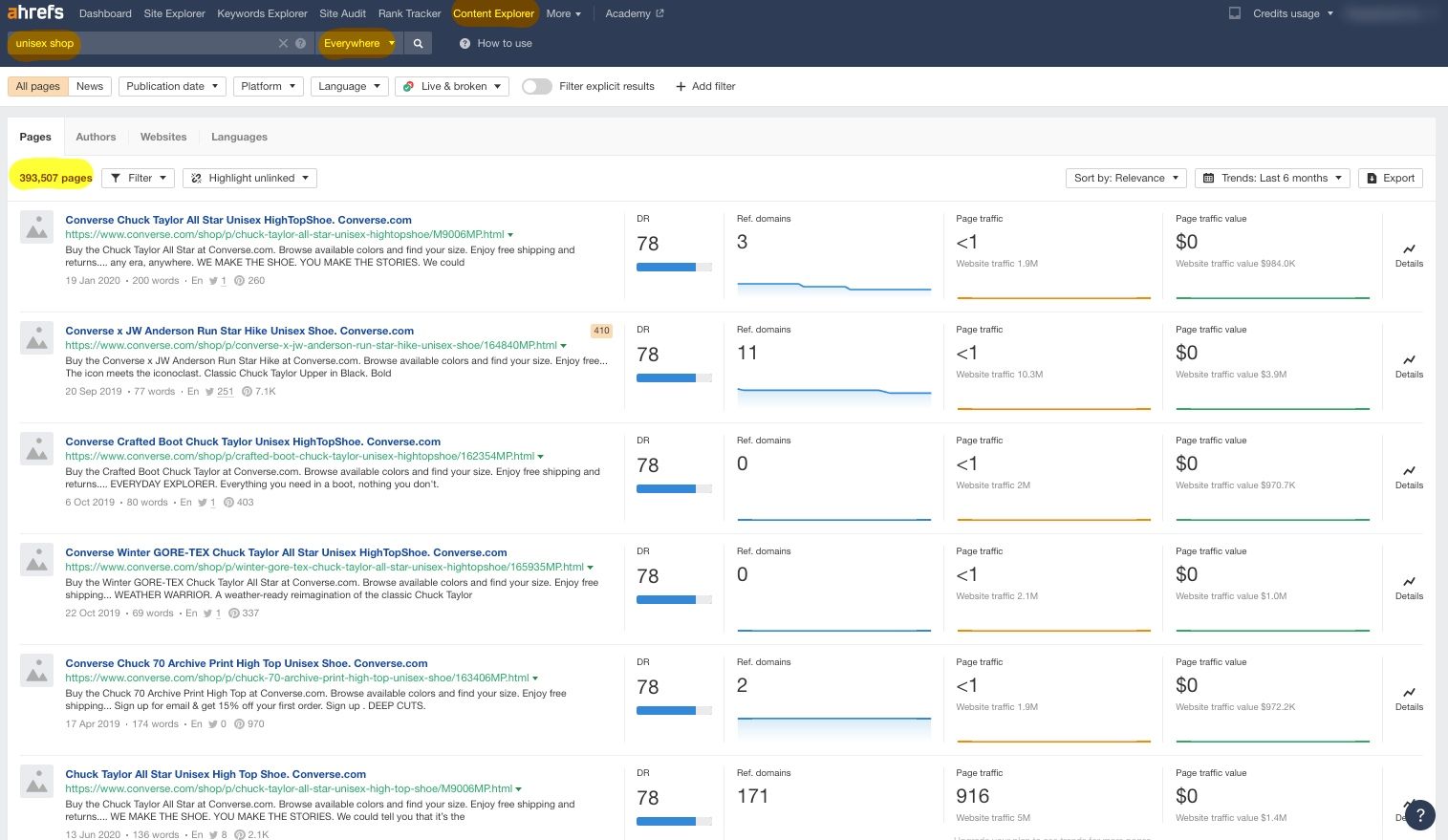1448x840 pixels.
Task: Open the search syntax help icon
Action: (x=300, y=43)
